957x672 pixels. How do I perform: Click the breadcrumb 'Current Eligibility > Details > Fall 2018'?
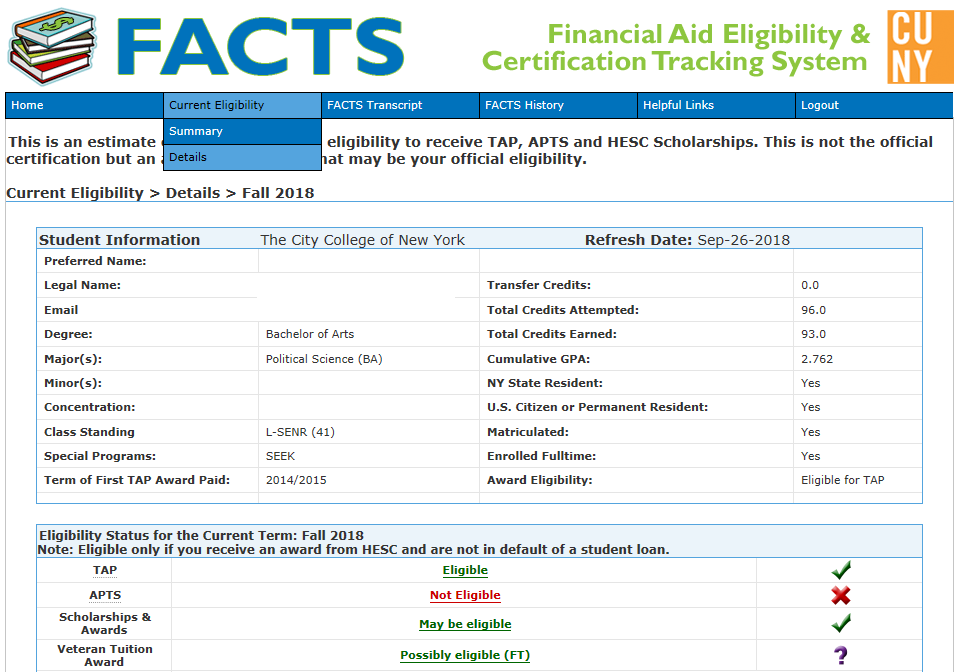(x=160, y=193)
